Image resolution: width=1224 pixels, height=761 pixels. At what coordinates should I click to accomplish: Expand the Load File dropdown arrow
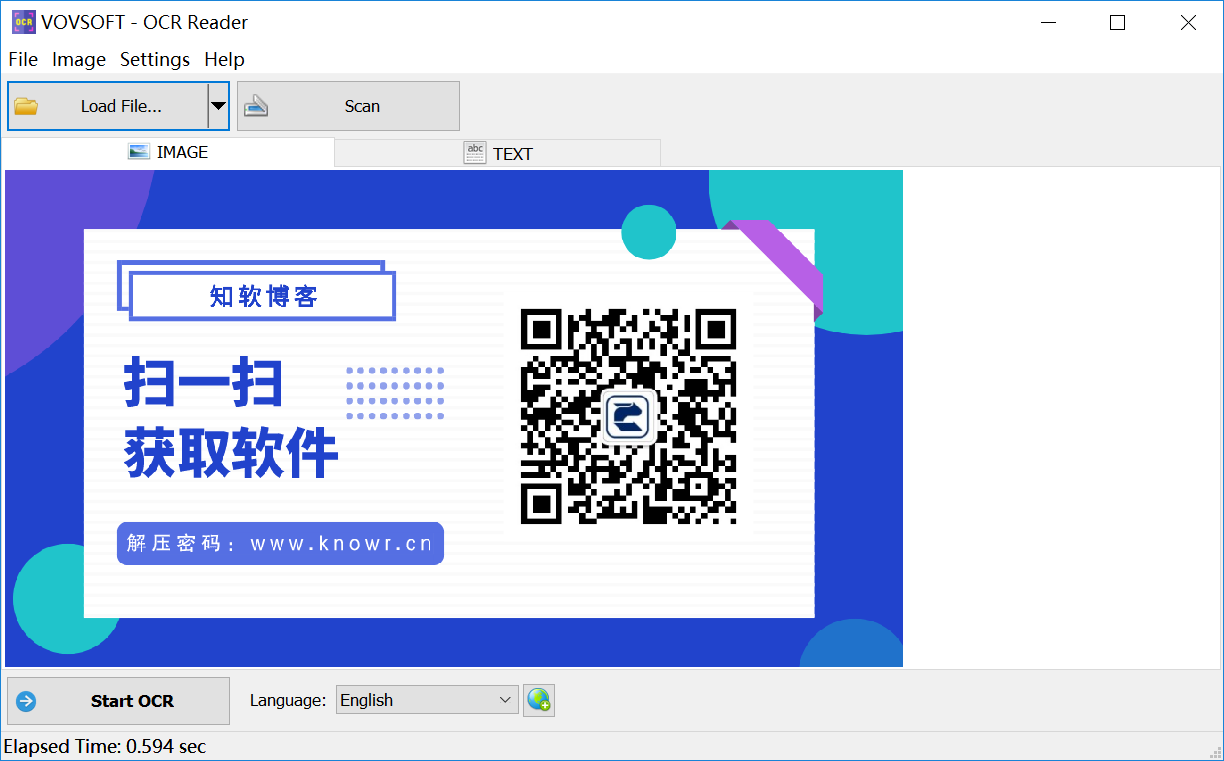[x=218, y=106]
